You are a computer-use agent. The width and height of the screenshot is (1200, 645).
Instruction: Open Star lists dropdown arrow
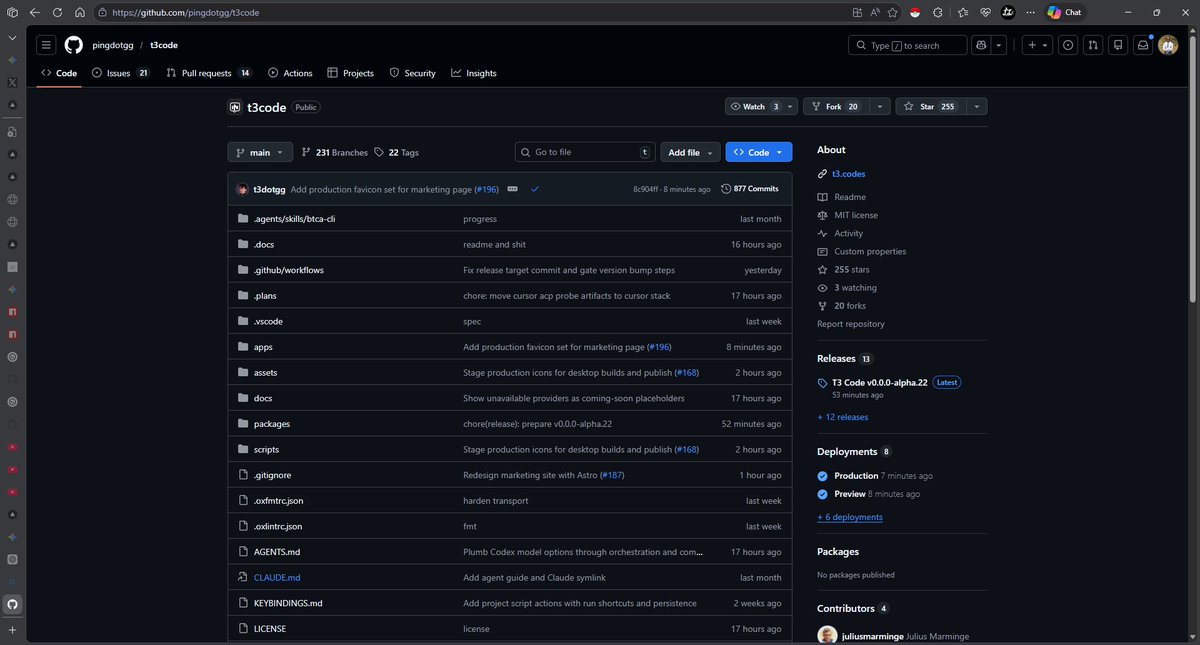coord(978,106)
